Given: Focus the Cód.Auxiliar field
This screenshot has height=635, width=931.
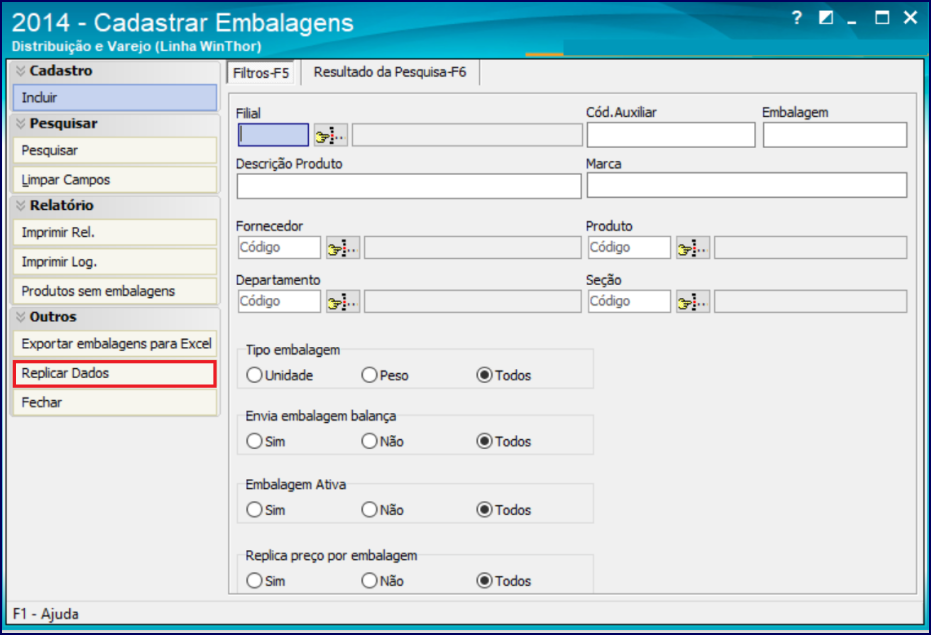Looking at the screenshot, I should (671, 135).
